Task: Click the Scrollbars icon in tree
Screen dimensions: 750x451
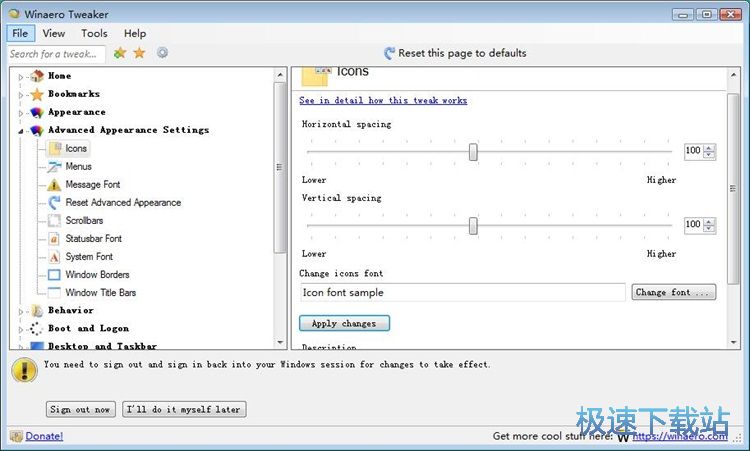Action: pos(54,220)
